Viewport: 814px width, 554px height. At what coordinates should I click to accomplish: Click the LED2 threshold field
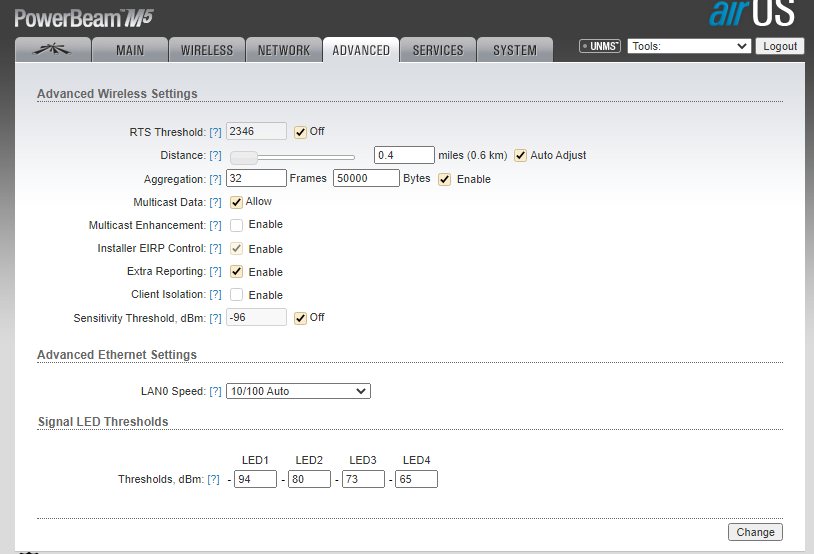click(309, 479)
